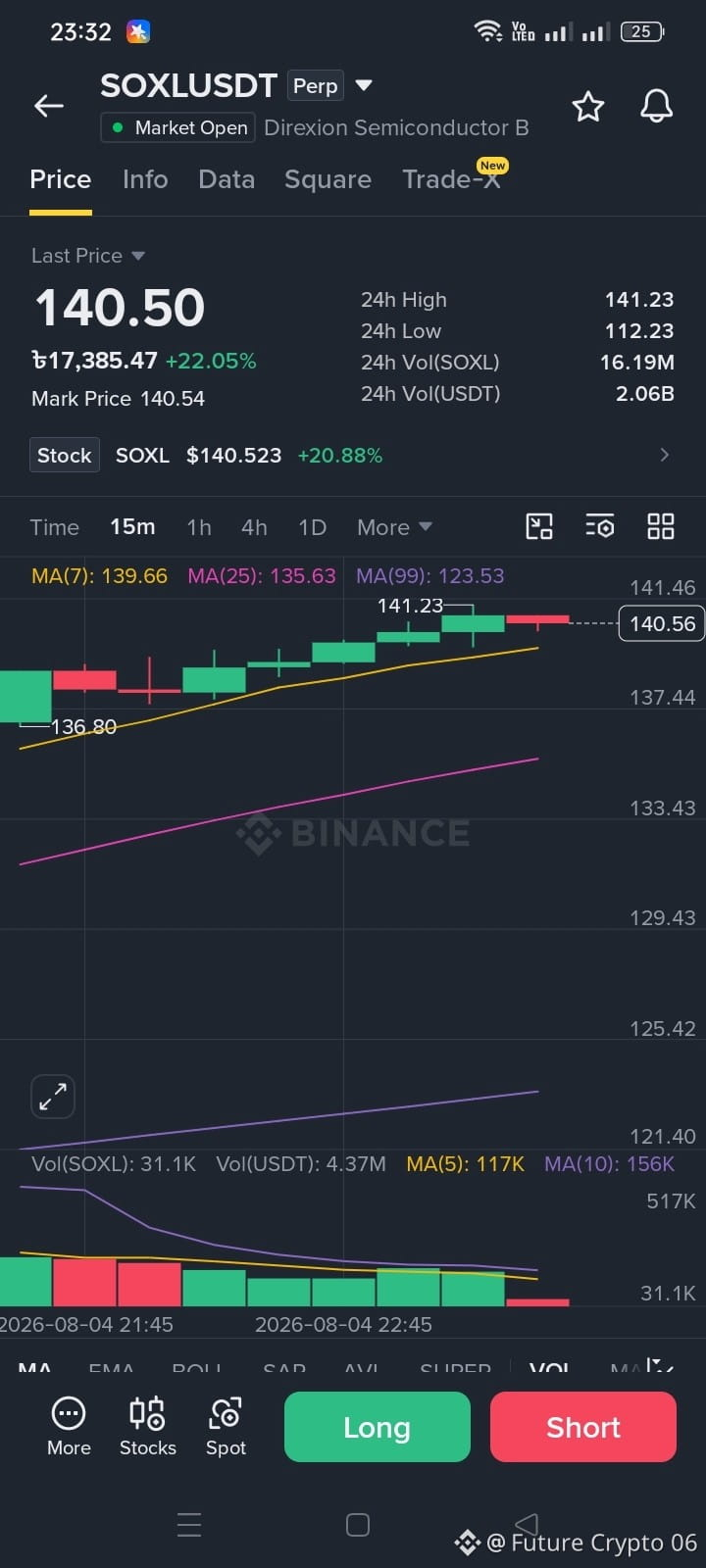Tap the Vol(USDT): 4.37M label
The height and width of the screenshot is (1568, 706).
tap(301, 1164)
